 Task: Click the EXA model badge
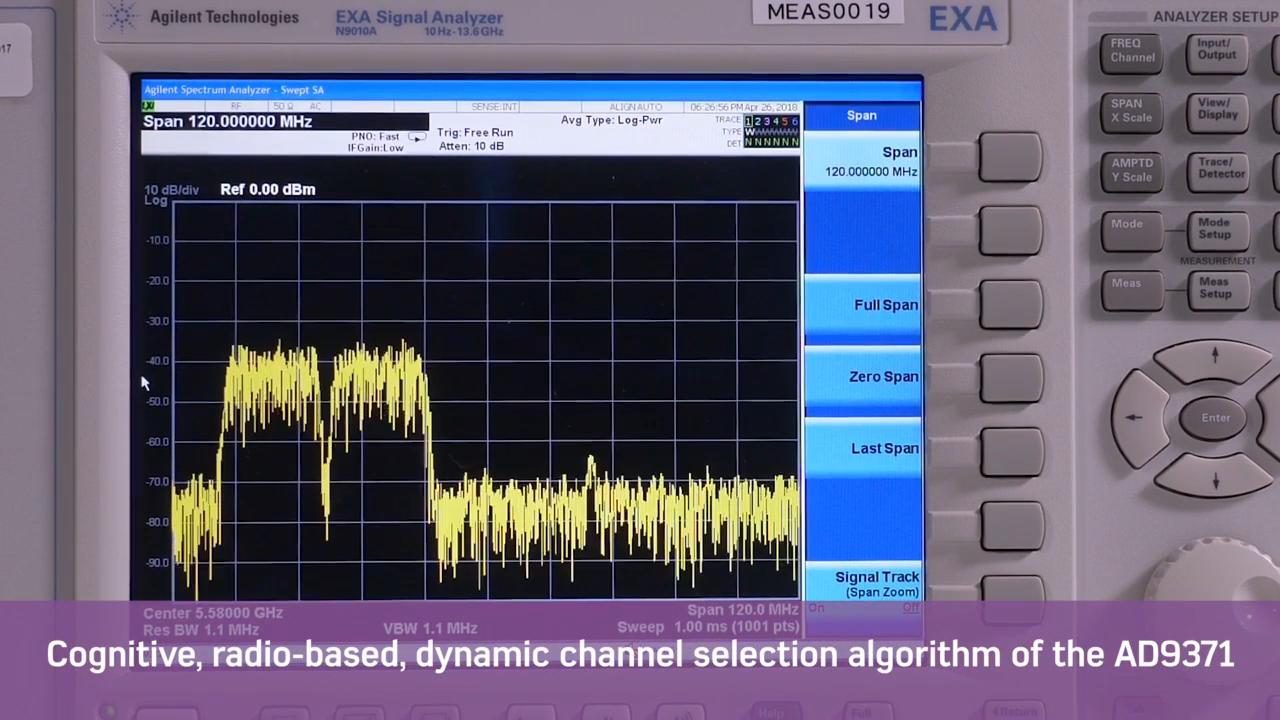pos(963,19)
